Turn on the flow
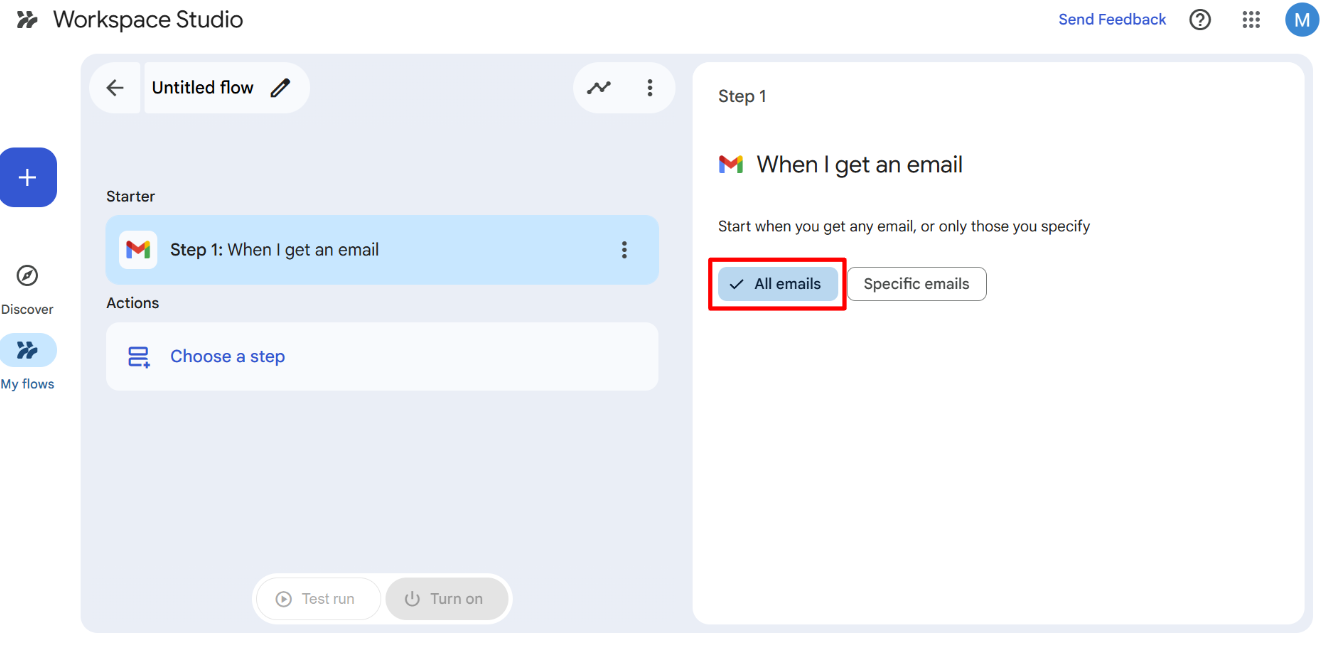Image resolution: width=1325 pixels, height=647 pixels. (x=446, y=599)
